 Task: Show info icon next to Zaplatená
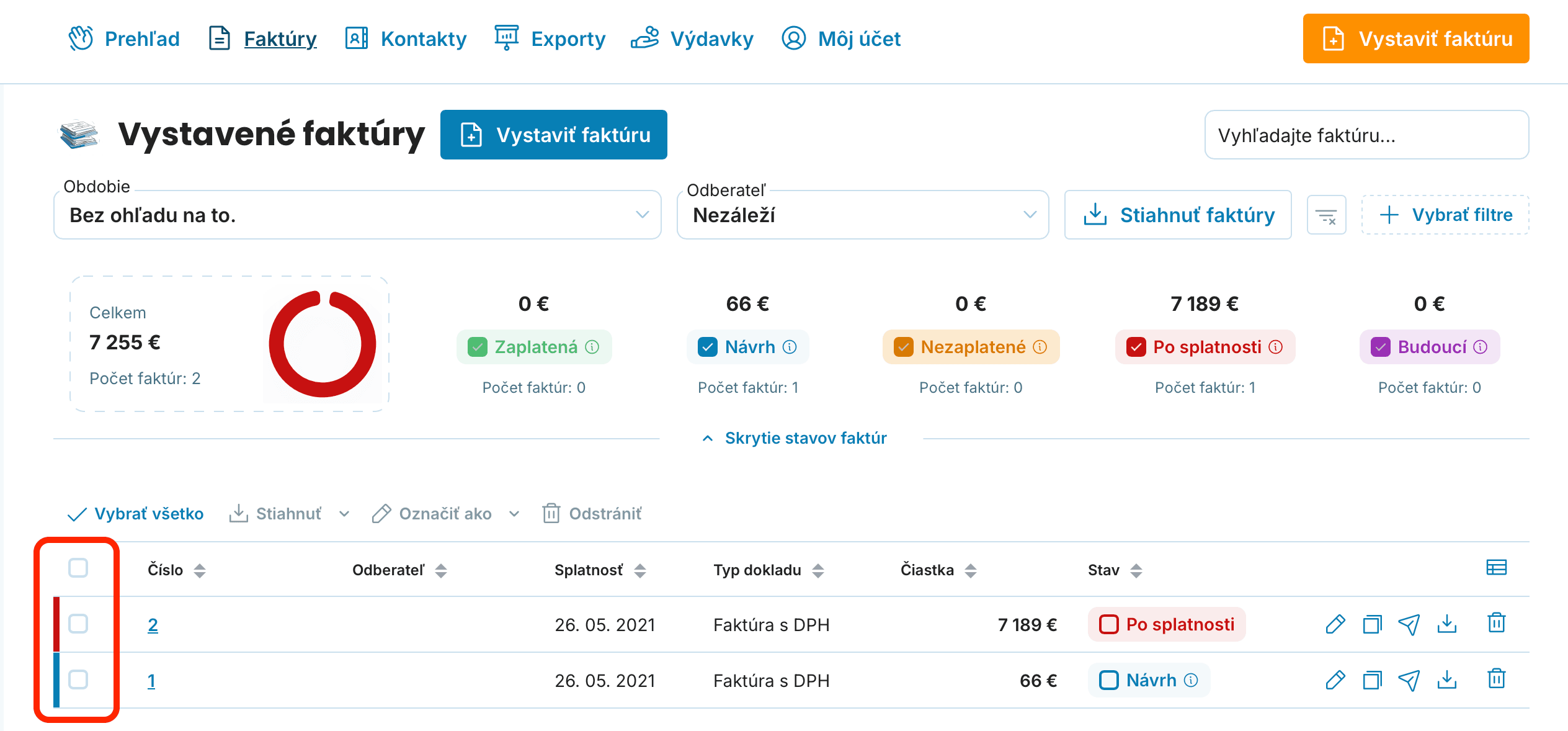pos(592,347)
